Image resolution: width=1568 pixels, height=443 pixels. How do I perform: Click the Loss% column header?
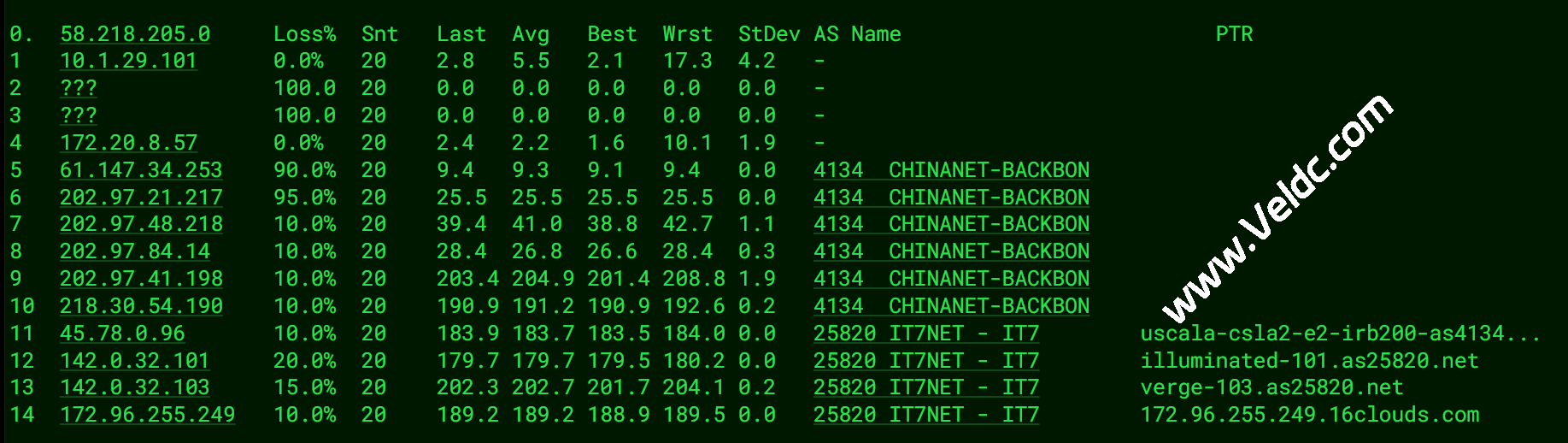click(x=304, y=34)
